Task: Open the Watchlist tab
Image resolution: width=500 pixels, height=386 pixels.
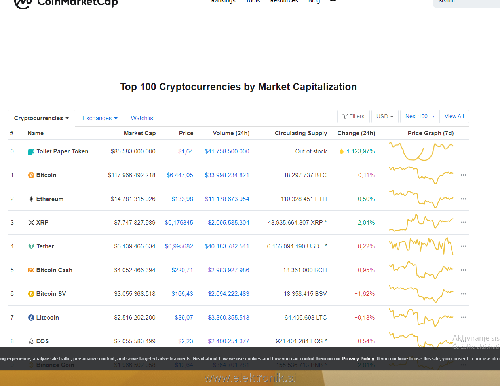Action: click(x=142, y=118)
